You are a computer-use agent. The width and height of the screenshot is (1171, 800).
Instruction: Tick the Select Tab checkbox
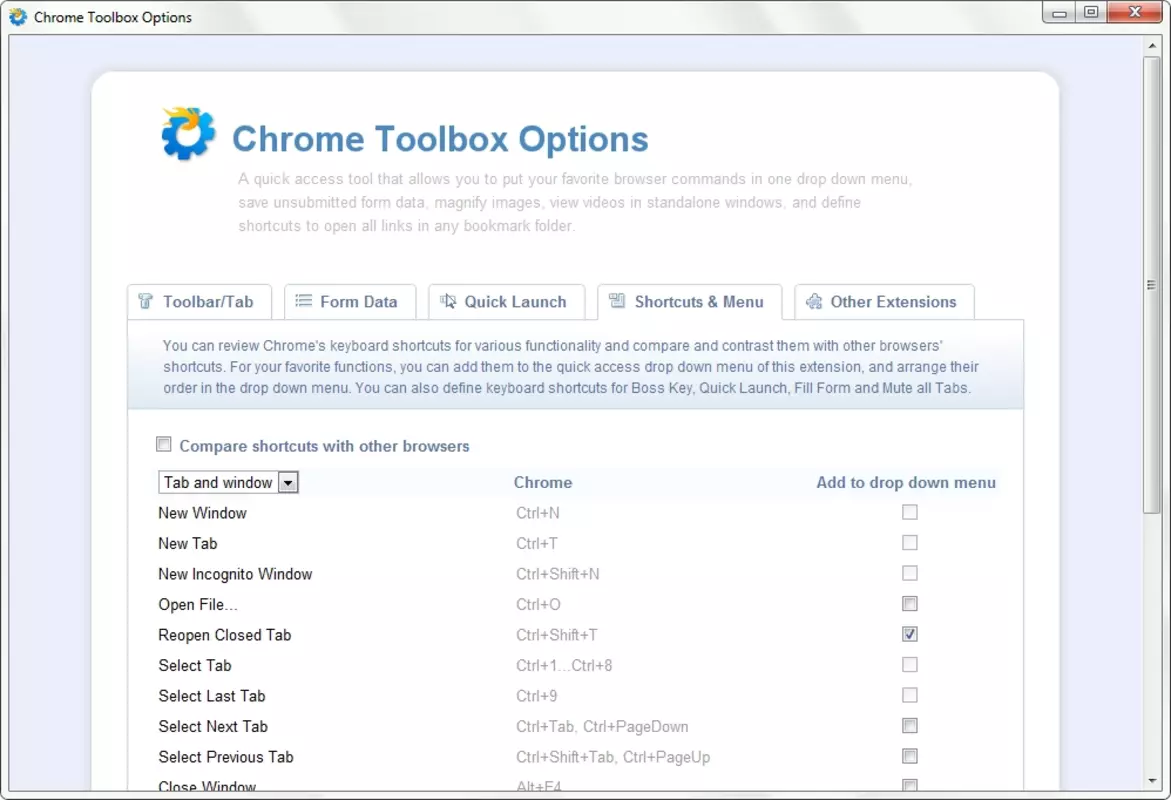[x=910, y=665]
